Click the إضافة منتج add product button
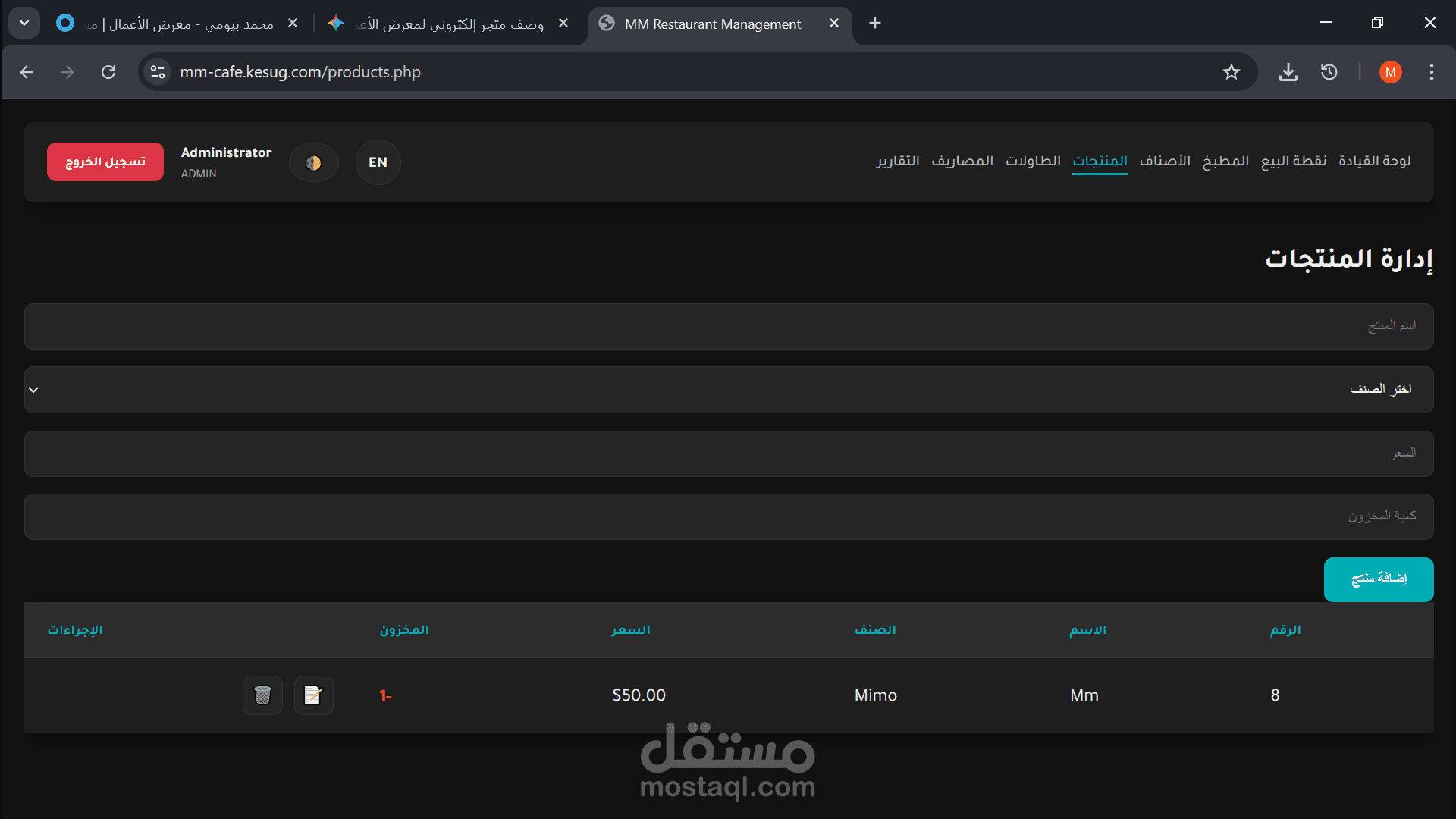This screenshot has height=819, width=1456. click(x=1378, y=579)
